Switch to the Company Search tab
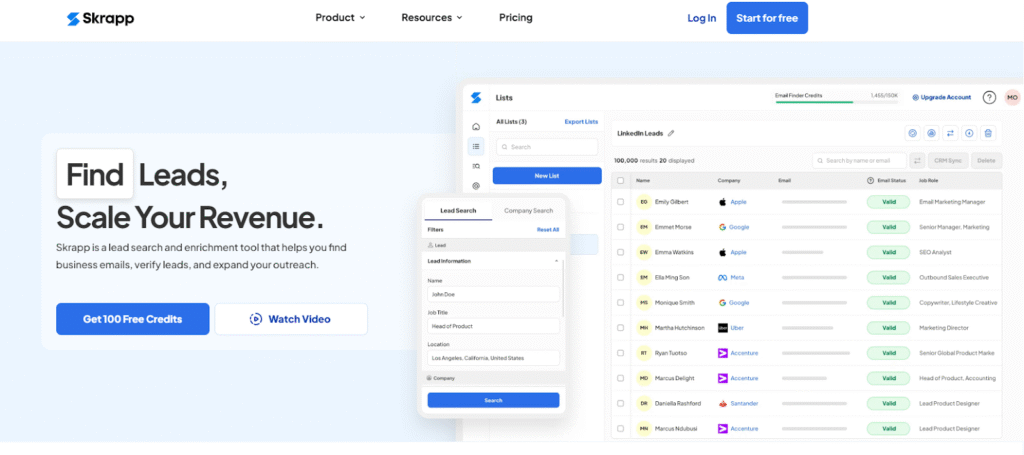This screenshot has height=455, width=1024. (528, 211)
